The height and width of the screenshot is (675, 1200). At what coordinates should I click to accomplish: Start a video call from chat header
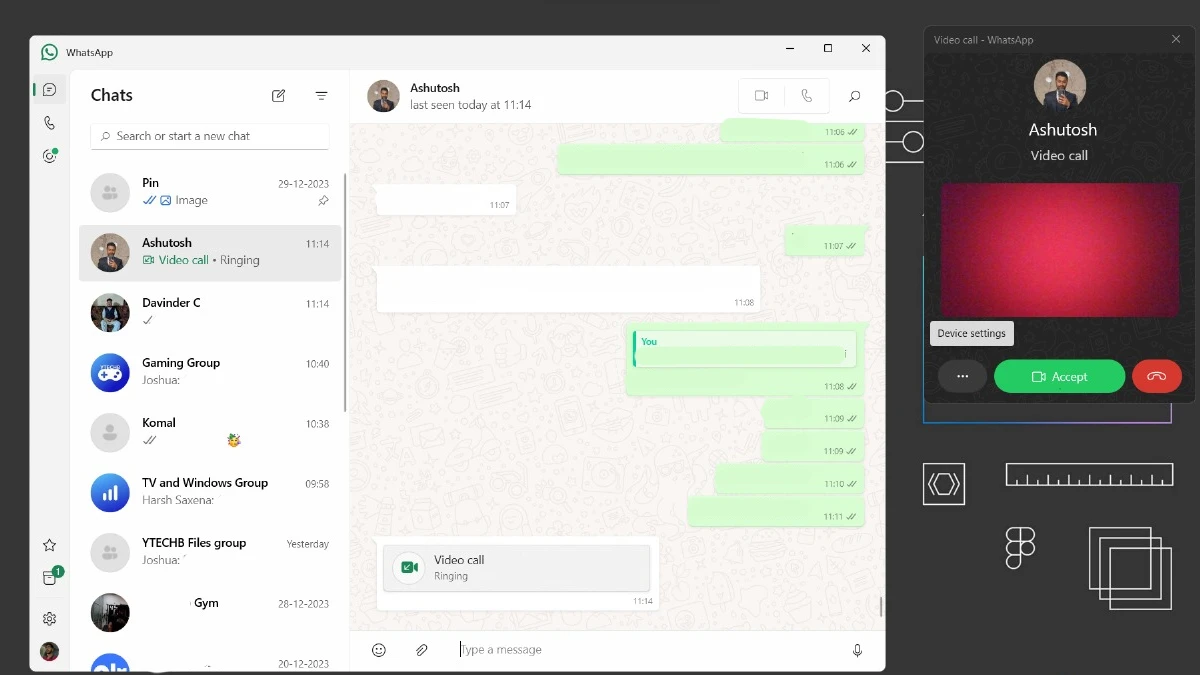click(x=761, y=96)
